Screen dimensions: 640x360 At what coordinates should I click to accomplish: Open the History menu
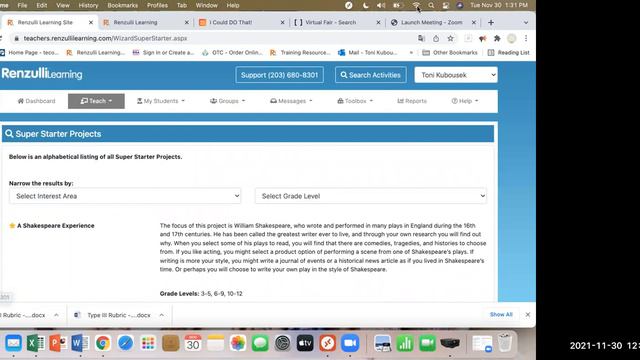pos(88,5)
